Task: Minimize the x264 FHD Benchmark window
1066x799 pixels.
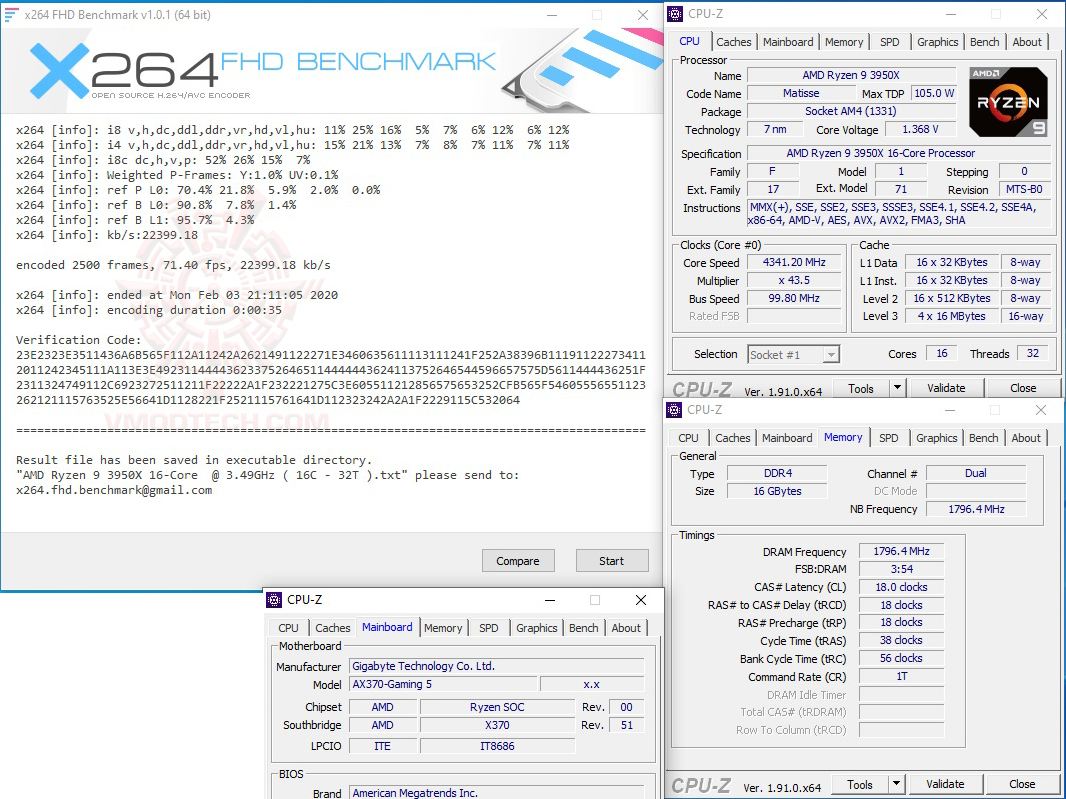Action: click(x=551, y=15)
